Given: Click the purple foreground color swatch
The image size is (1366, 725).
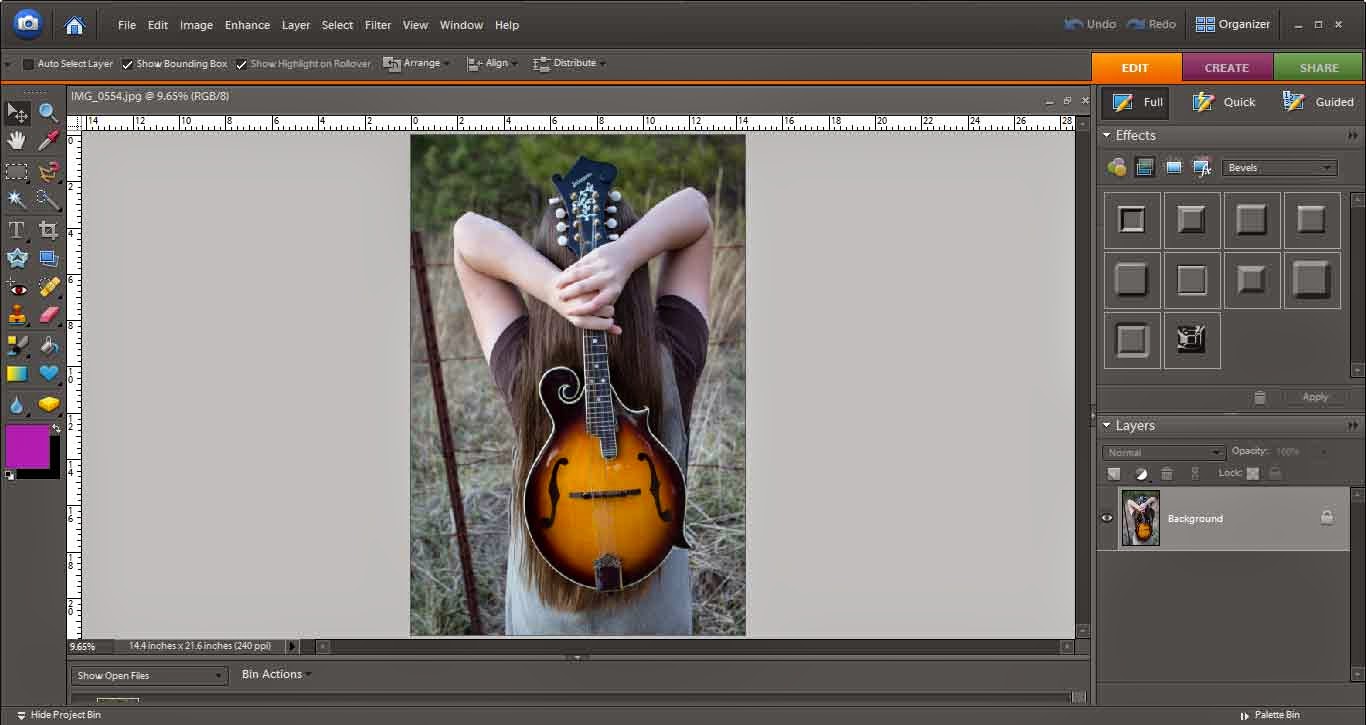Looking at the screenshot, I should [x=27, y=446].
